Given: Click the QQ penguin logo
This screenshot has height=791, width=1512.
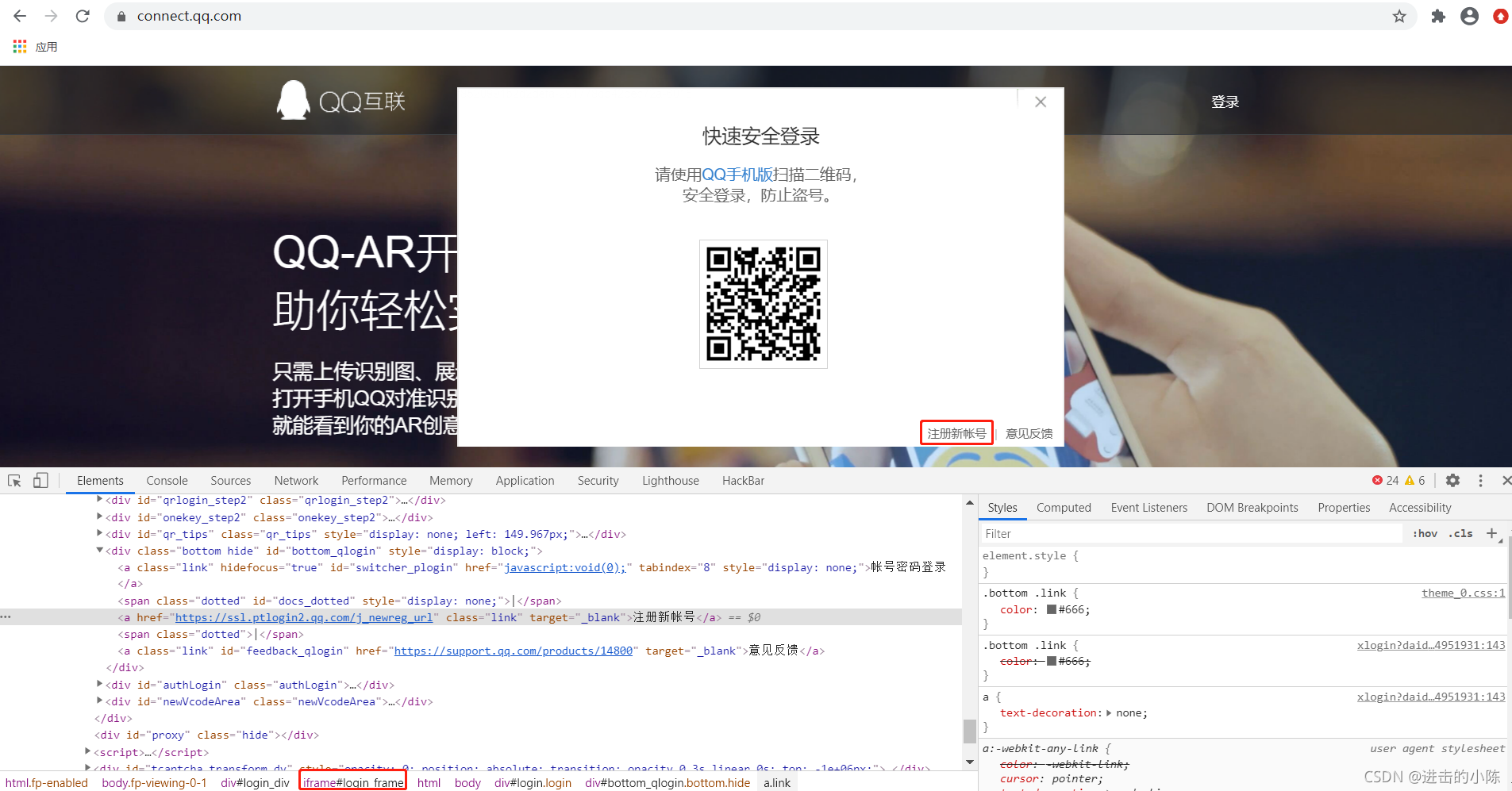Looking at the screenshot, I should (x=293, y=100).
